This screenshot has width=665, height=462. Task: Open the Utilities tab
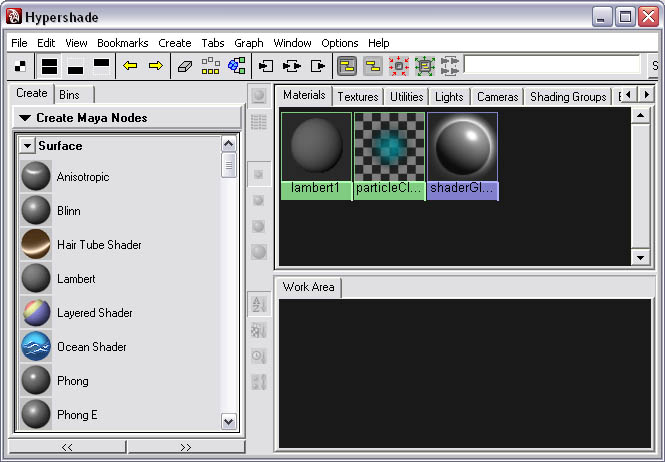[406, 97]
